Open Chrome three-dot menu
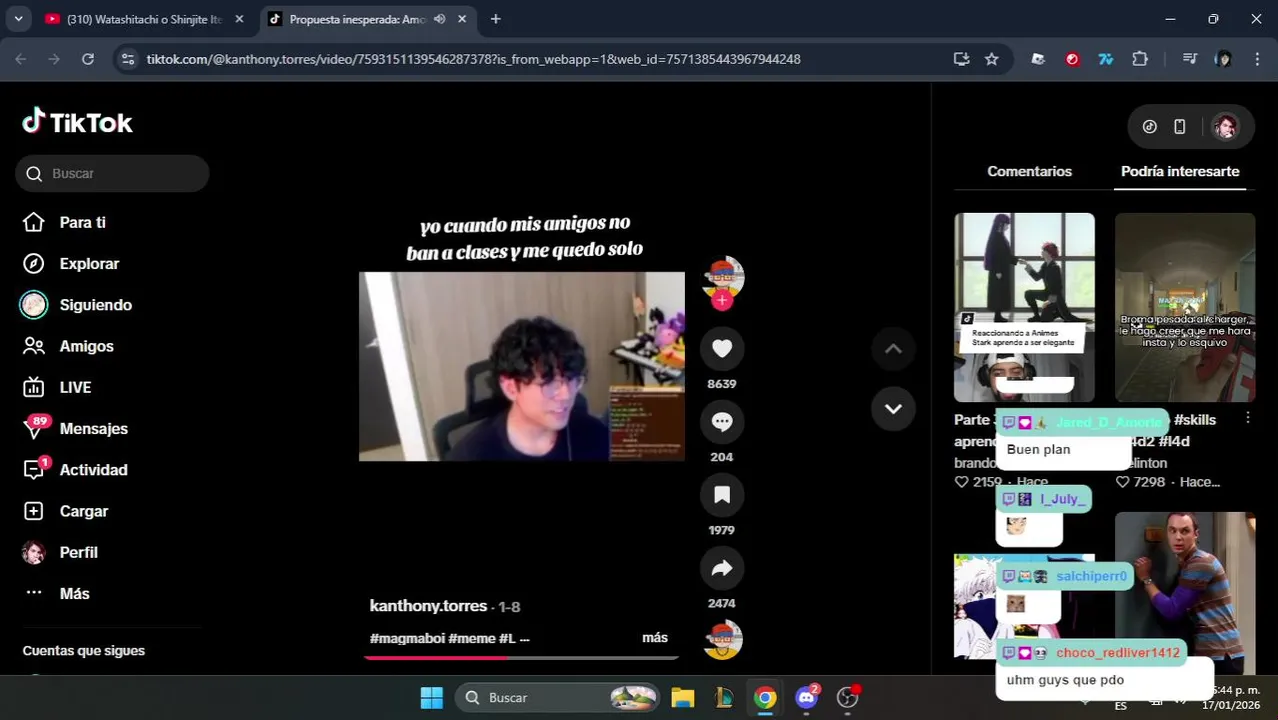1278x720 pixels. [1257, 59]
